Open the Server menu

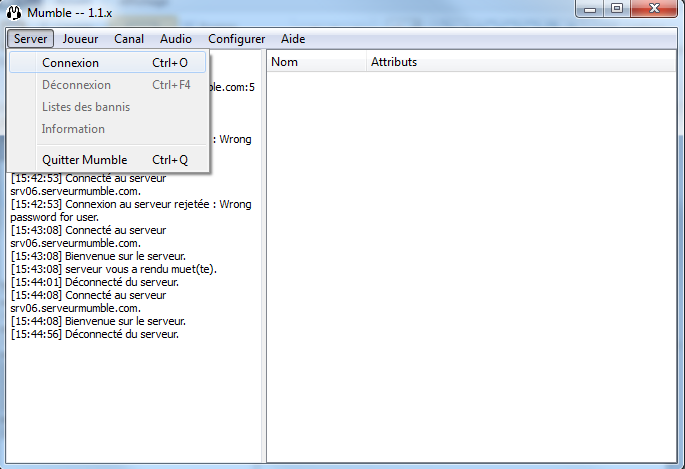click(30, 39)
